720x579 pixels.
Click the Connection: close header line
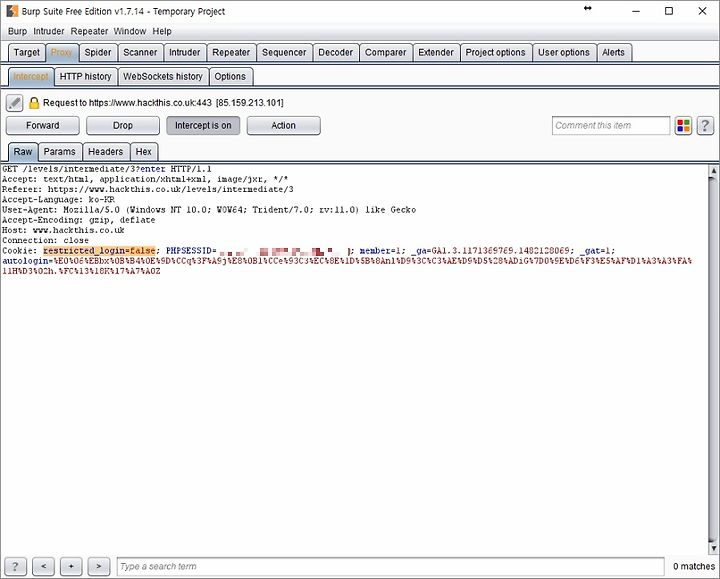tap(45, 241)
